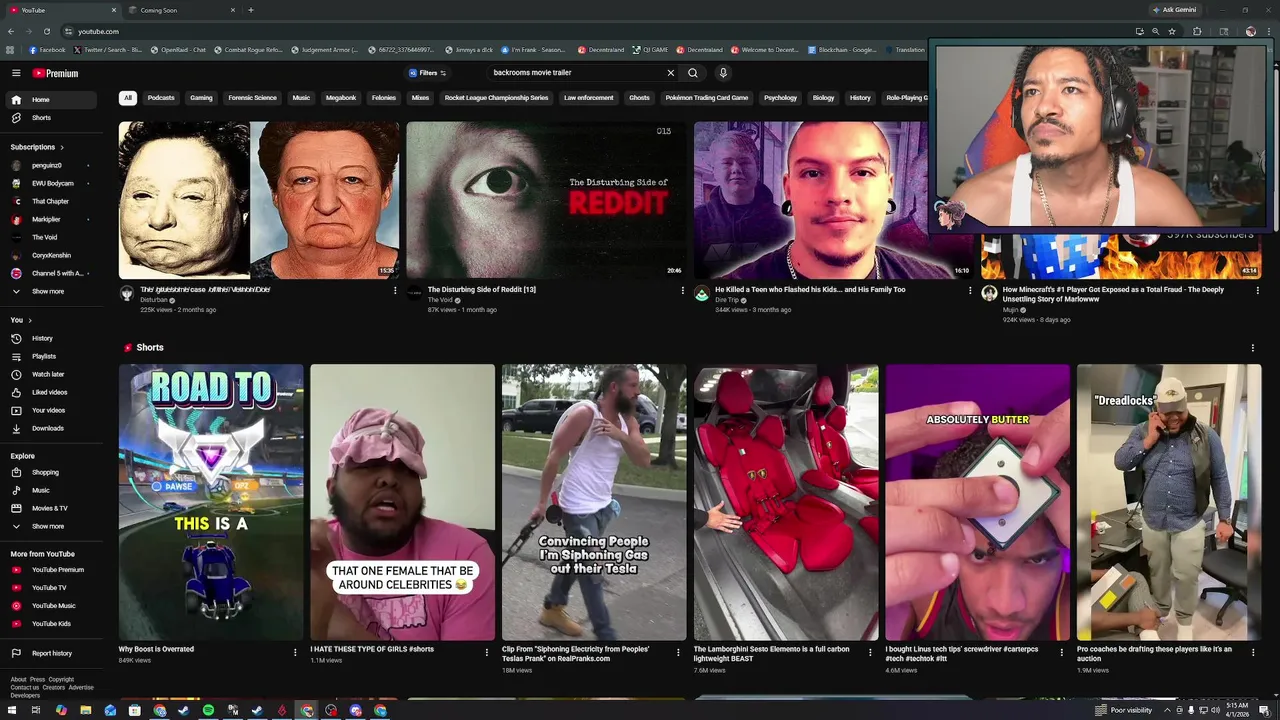The height and width of the screenshot is (720, 1280).
Task: Open YouTube Kids in the sidebar
Action: 50,624
